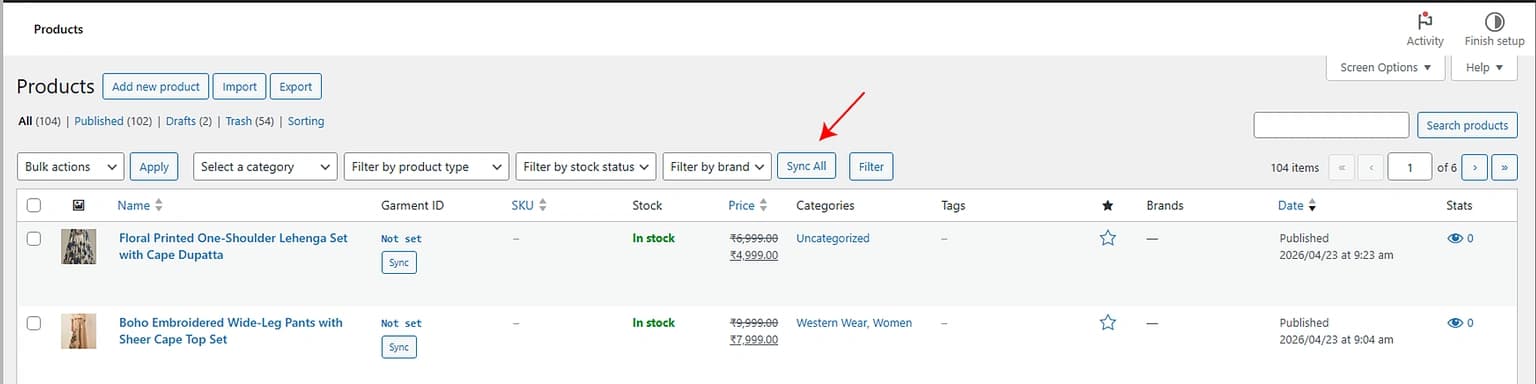Image resolution: width=1536 pixels, height=384 pixels.
Task: Click the image thumbnail column header icon
Action: pyautogui.click(x=79, y=205)
